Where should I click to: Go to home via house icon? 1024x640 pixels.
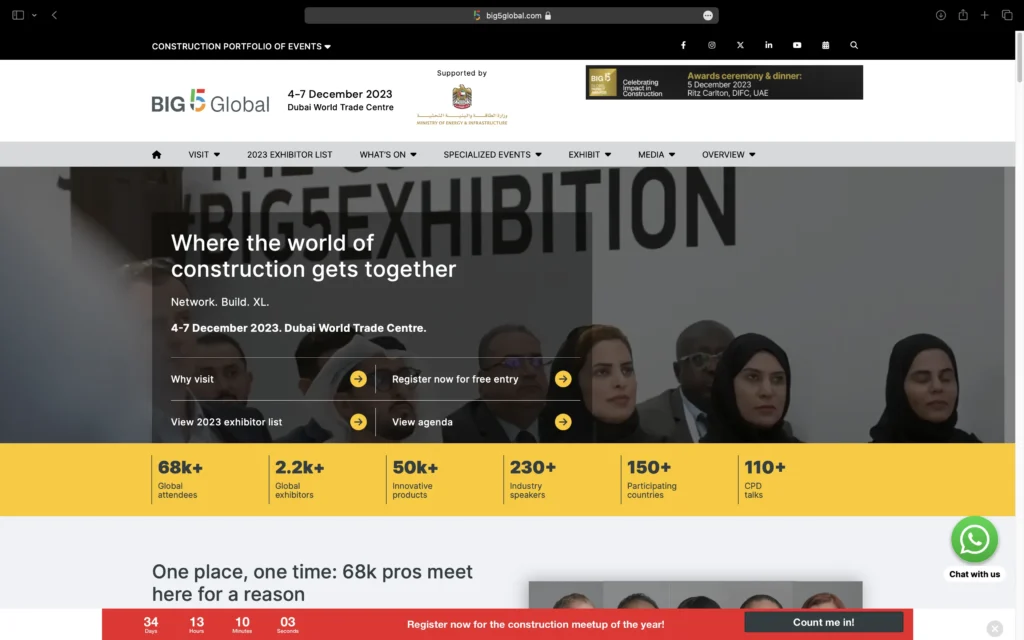tap(156, 155)
